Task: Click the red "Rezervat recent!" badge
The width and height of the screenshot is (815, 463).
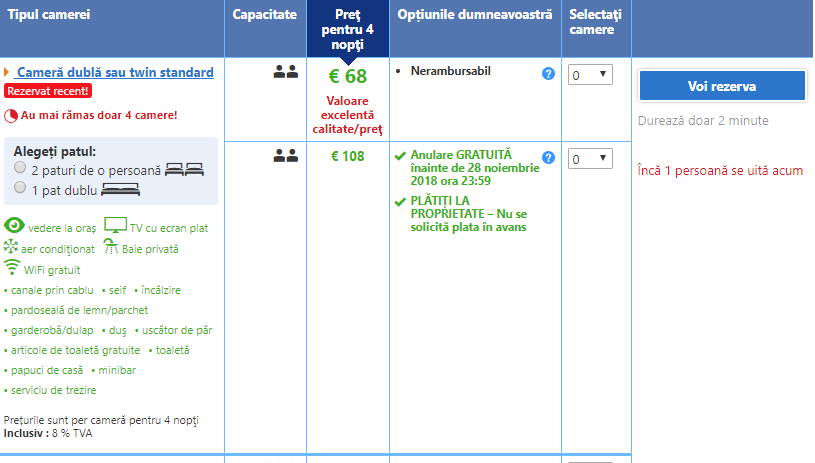Action: tap(48, 91)
